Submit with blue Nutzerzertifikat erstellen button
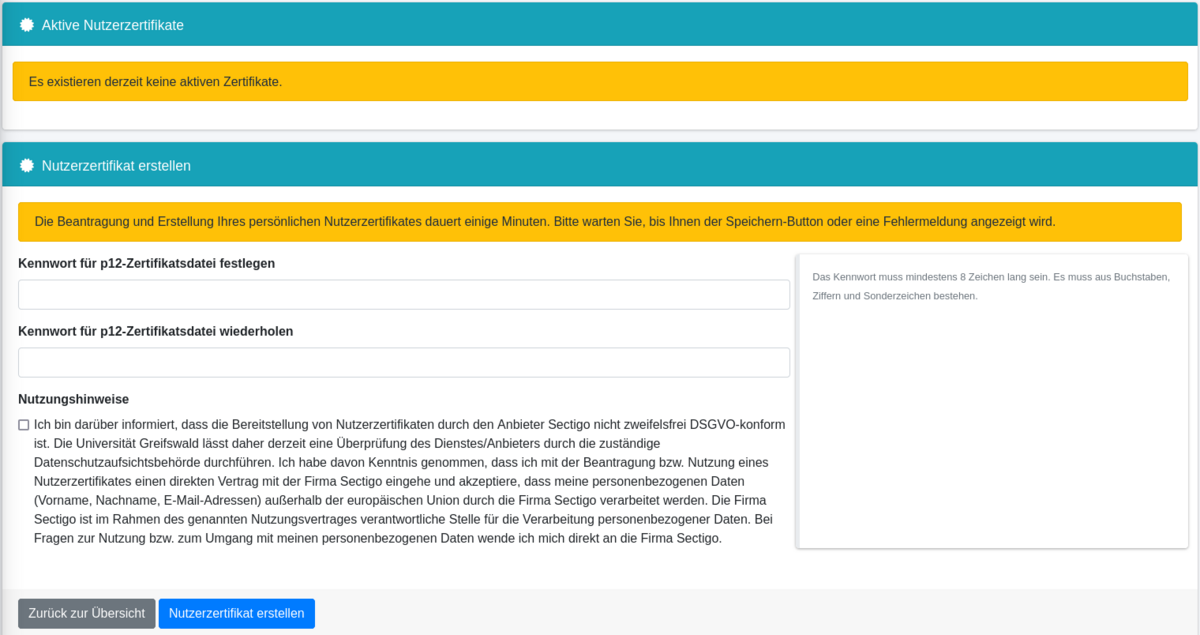 coord(236,613)
